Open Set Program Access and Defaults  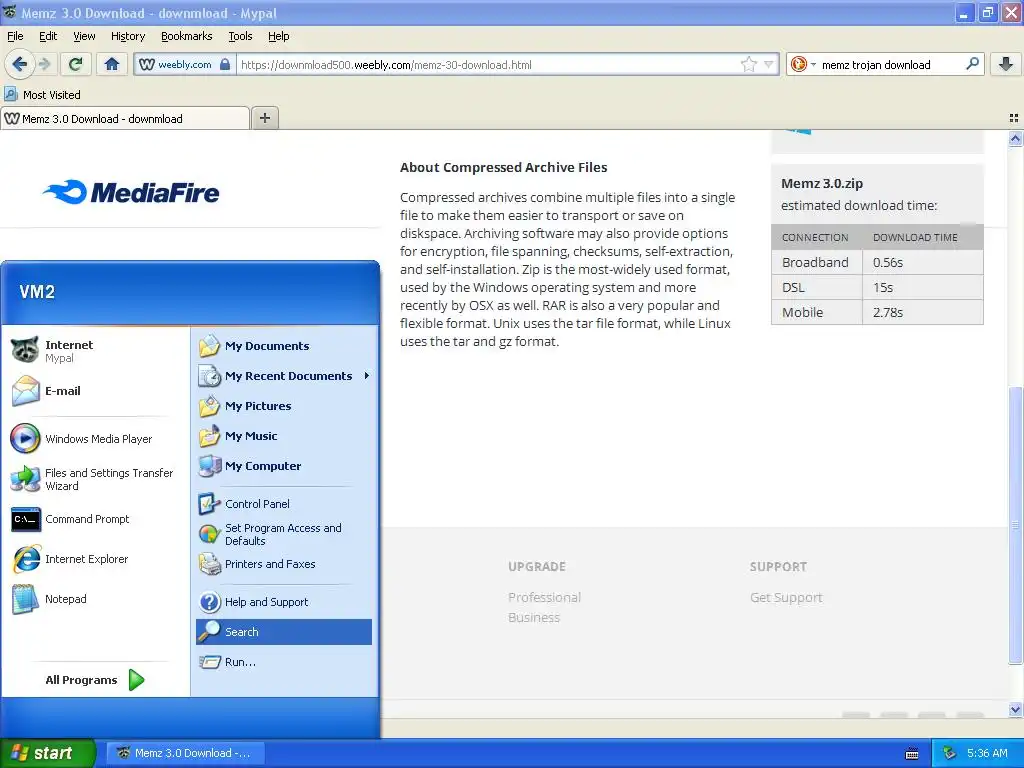tap(283, 534)
